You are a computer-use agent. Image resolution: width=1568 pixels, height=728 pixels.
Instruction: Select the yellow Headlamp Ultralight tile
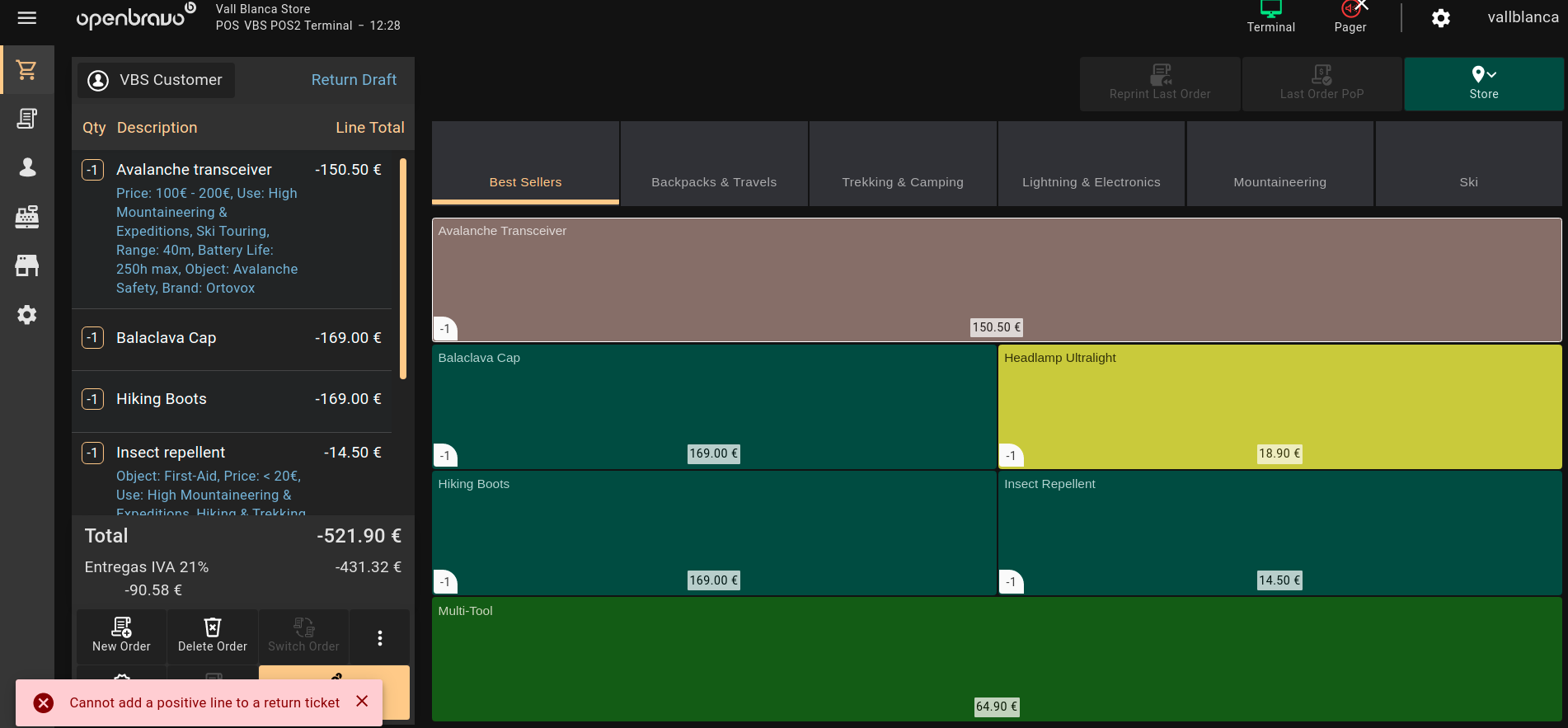click(x=1279, y=406)
